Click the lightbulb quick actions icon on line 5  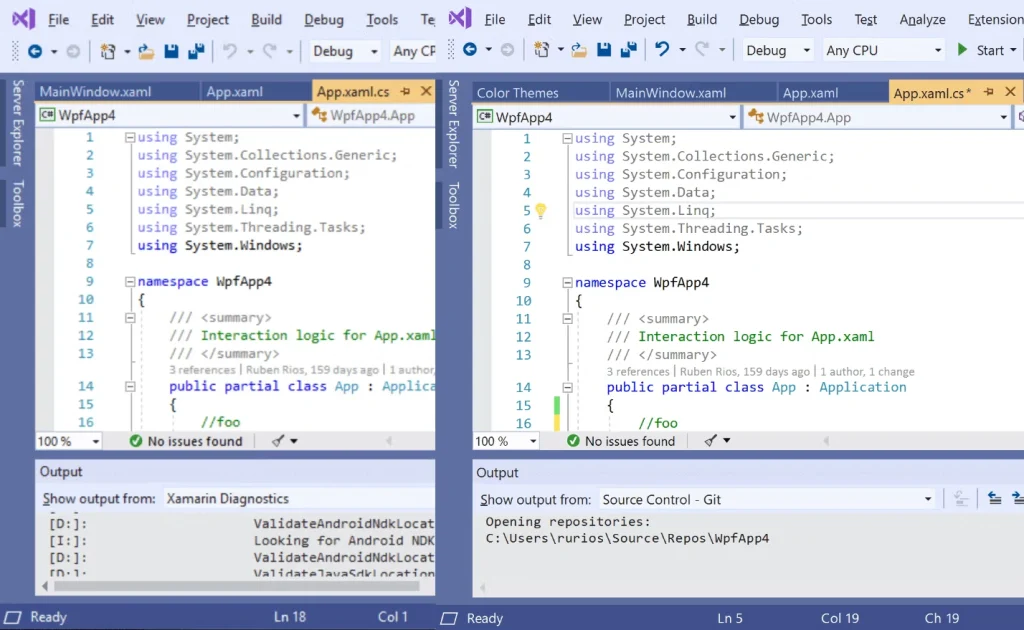541,211
